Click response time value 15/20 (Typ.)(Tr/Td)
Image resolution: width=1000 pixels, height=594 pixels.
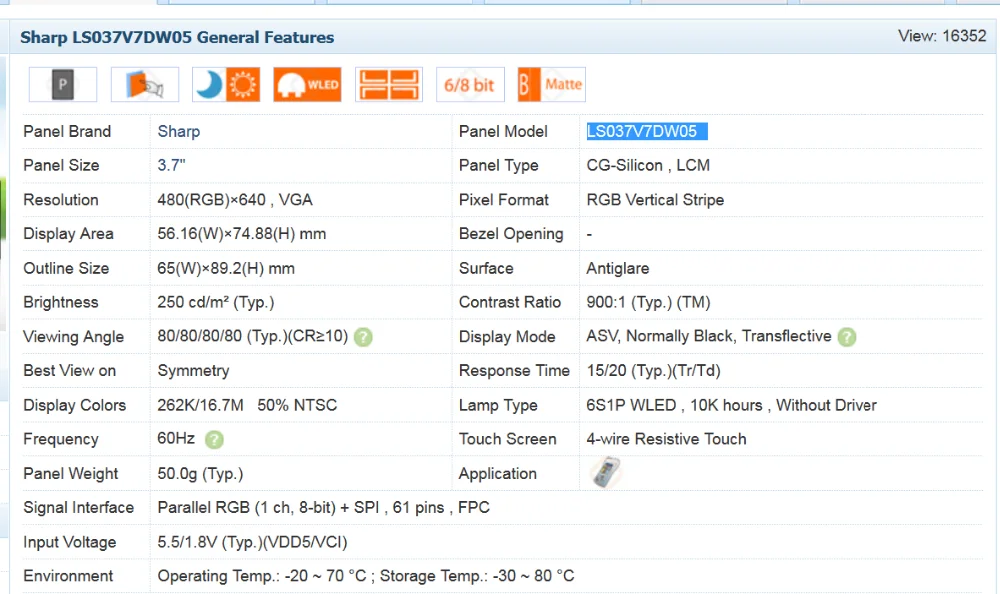coord(653,371)
